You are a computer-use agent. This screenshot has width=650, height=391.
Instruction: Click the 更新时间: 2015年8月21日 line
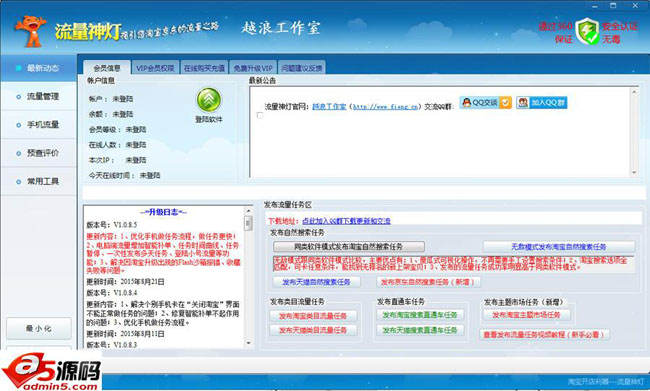(125, 282)
